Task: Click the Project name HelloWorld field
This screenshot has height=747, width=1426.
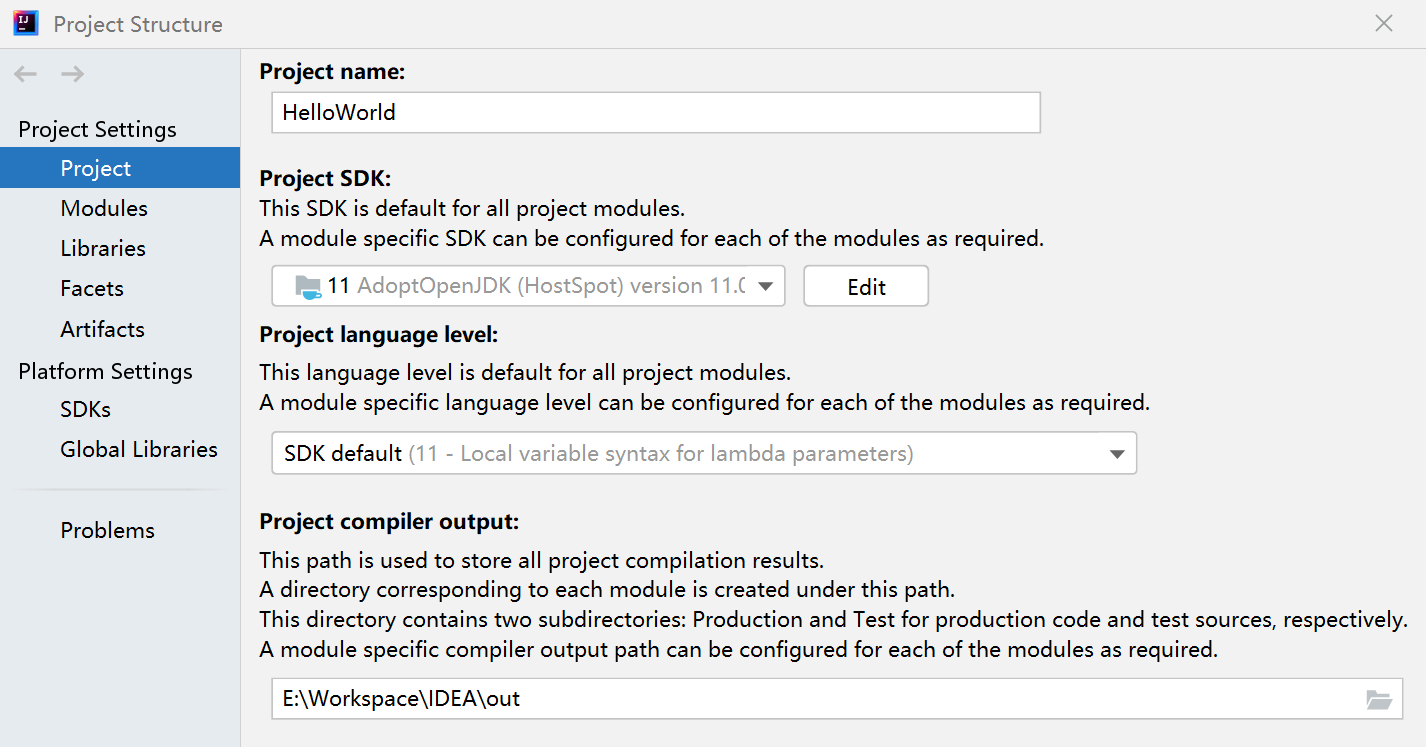Action: click(656, 113)
